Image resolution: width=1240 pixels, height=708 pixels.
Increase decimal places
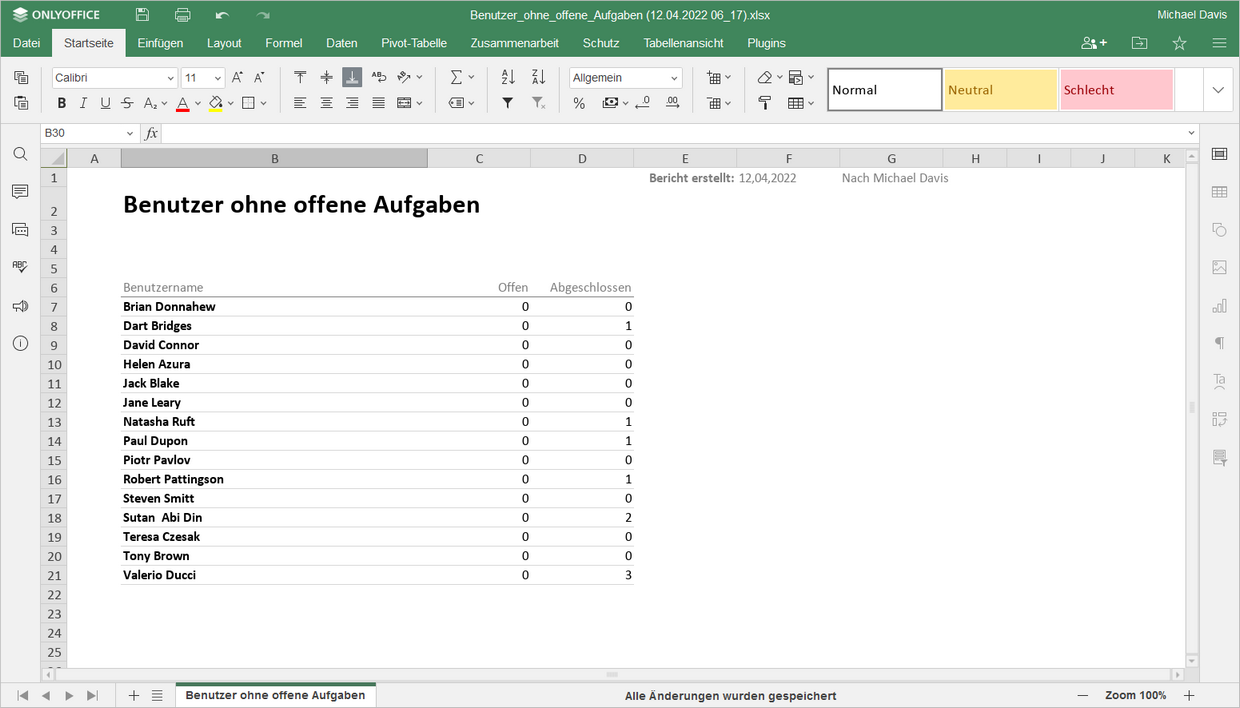point(672,103)
